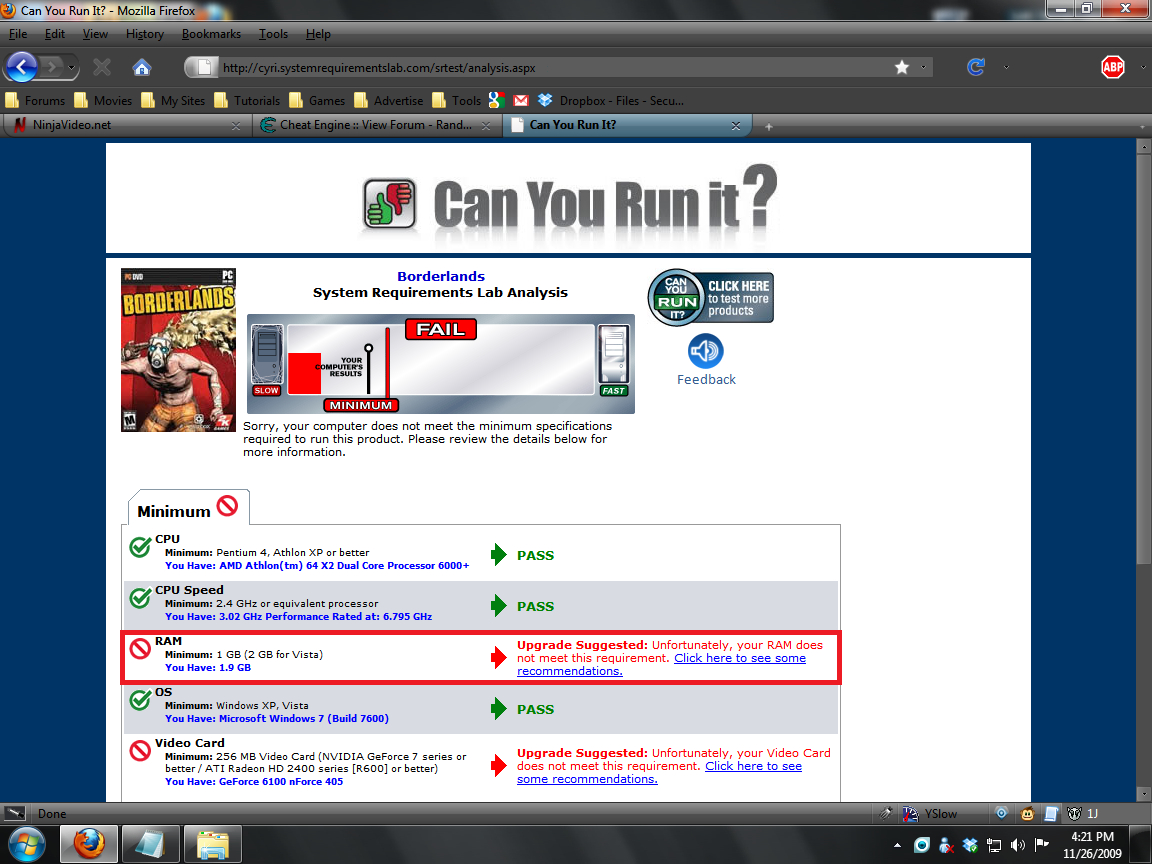
Task: Open the Gmail envelope bookmark icon
Action: (x=521, y=100)
